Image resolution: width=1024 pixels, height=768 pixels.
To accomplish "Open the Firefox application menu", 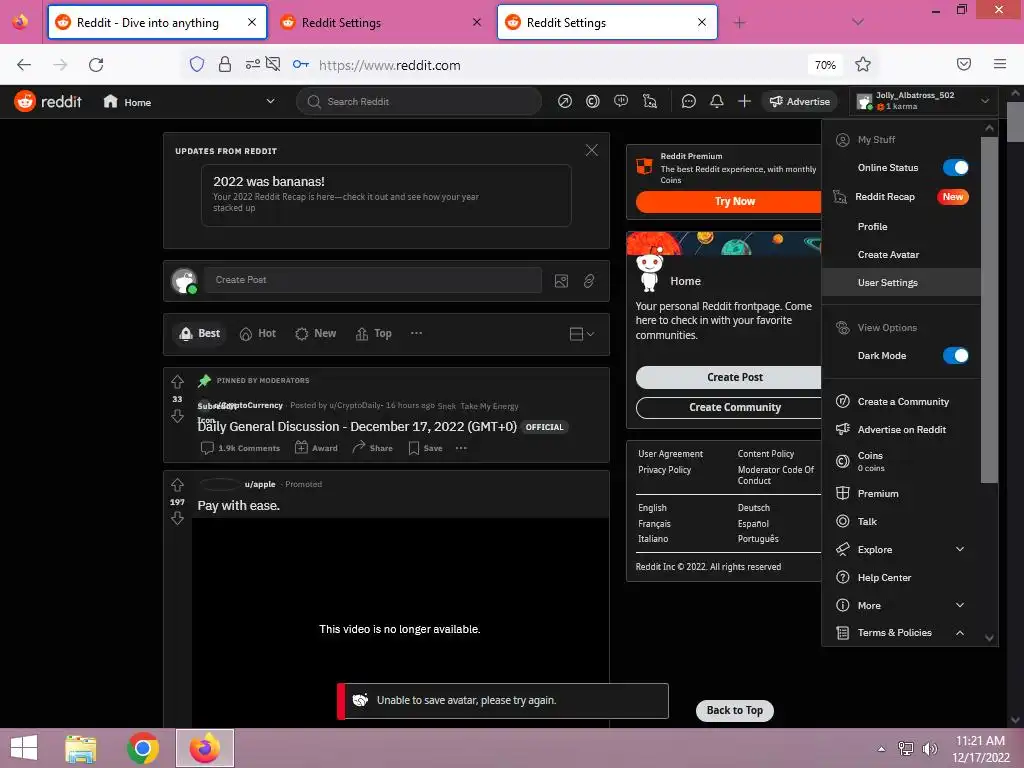I will pos(1000,64).
